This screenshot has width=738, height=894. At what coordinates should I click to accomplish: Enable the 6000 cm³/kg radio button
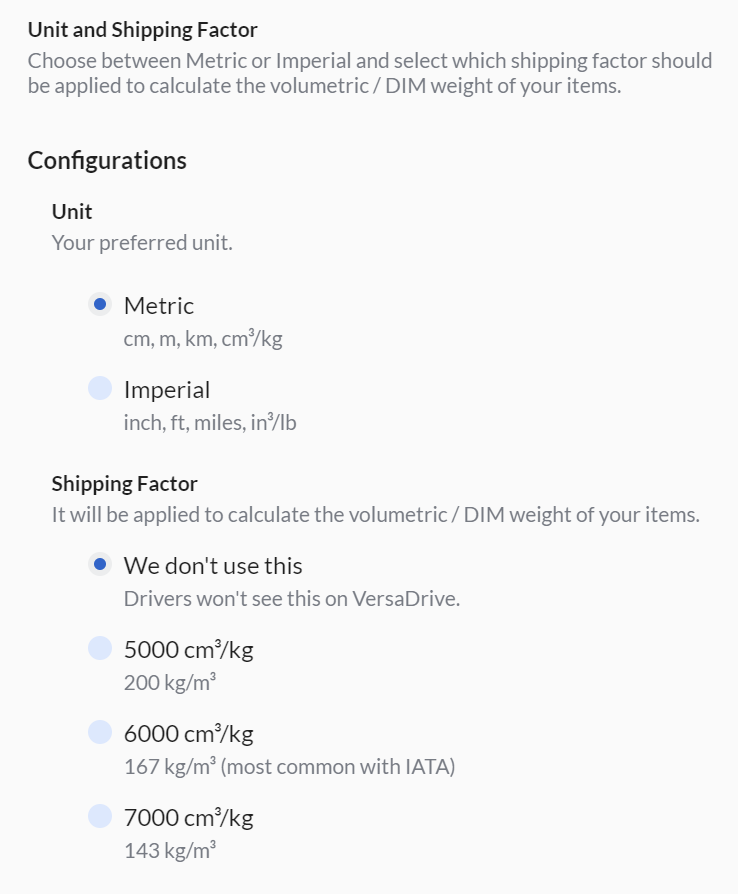coord(100,733)
